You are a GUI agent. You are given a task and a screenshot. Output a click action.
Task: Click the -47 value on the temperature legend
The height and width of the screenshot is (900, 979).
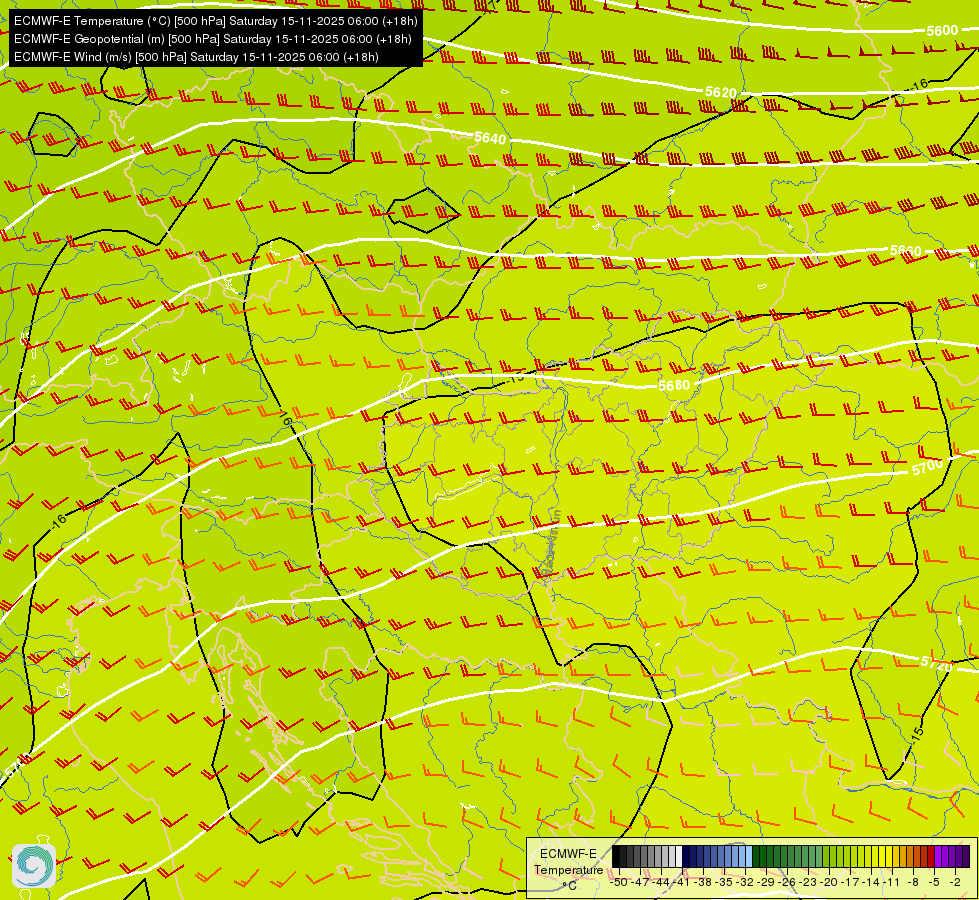tap(641, 882)
